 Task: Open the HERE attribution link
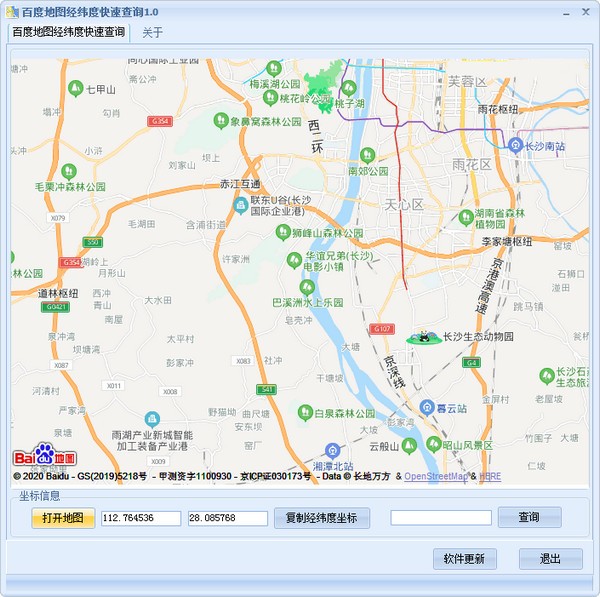(490, 476)
